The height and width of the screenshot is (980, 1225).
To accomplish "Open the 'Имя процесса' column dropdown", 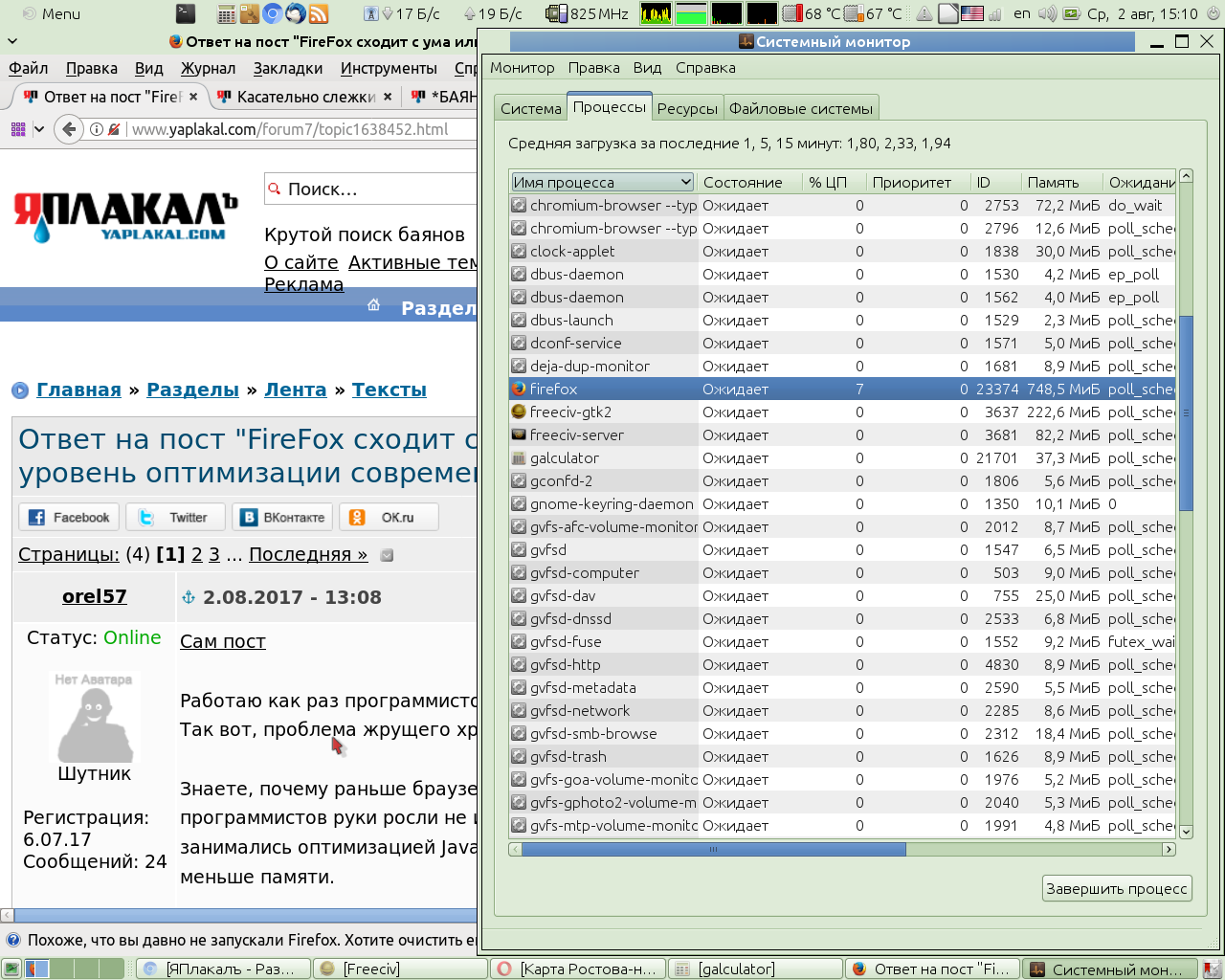I will pyautogui.click(x=602, y=182).
